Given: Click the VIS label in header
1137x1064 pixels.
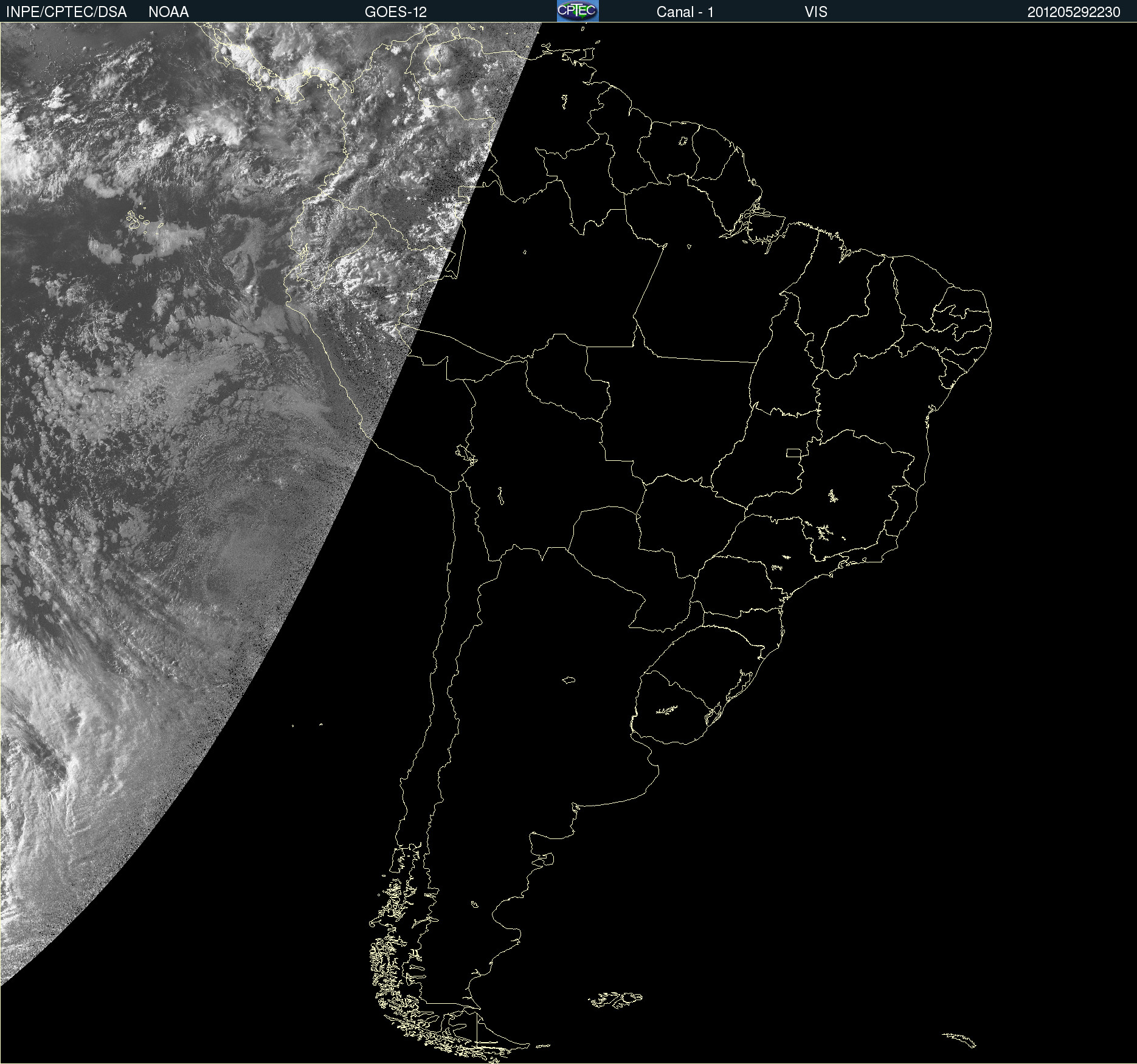Looking at the screenshot, I should [816, 12].
